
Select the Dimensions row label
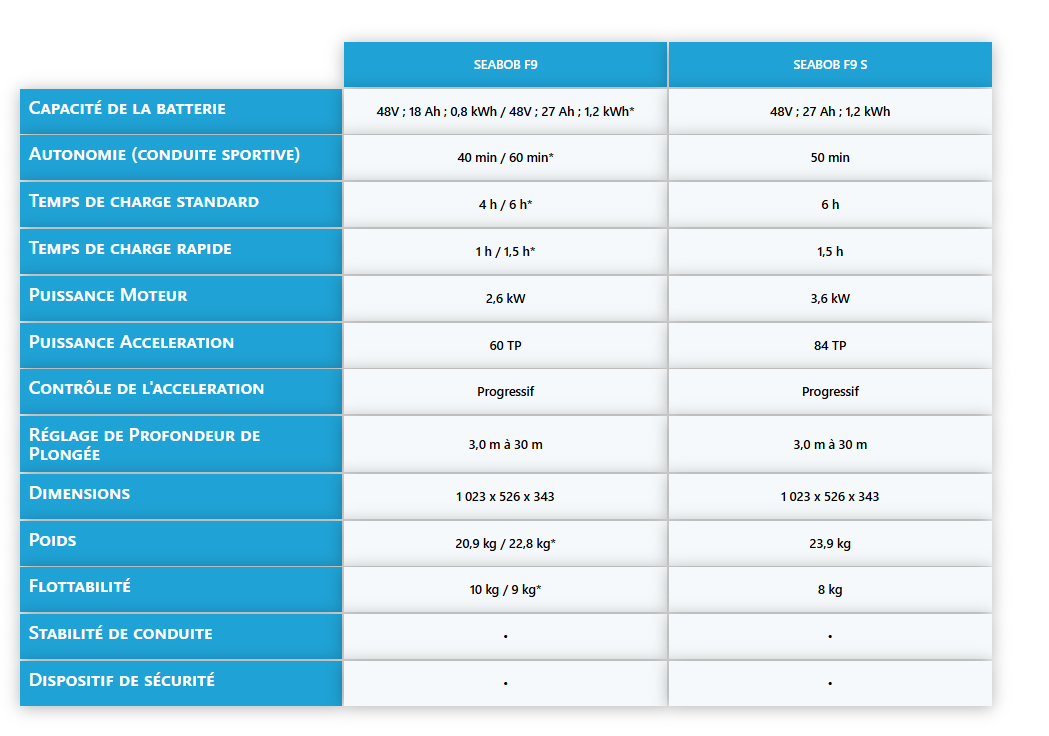click(x=80, y=494)
